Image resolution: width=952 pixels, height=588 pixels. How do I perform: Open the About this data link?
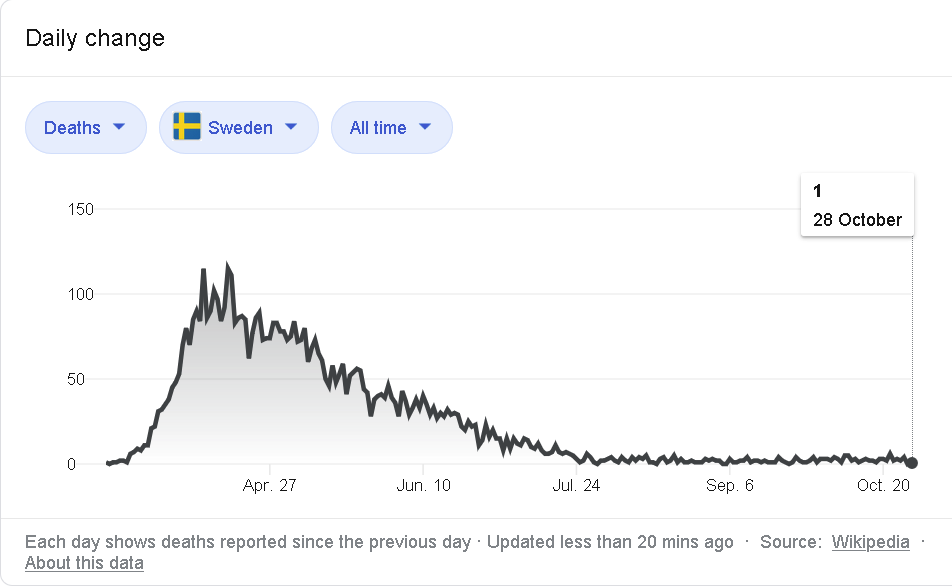[84, 563]
